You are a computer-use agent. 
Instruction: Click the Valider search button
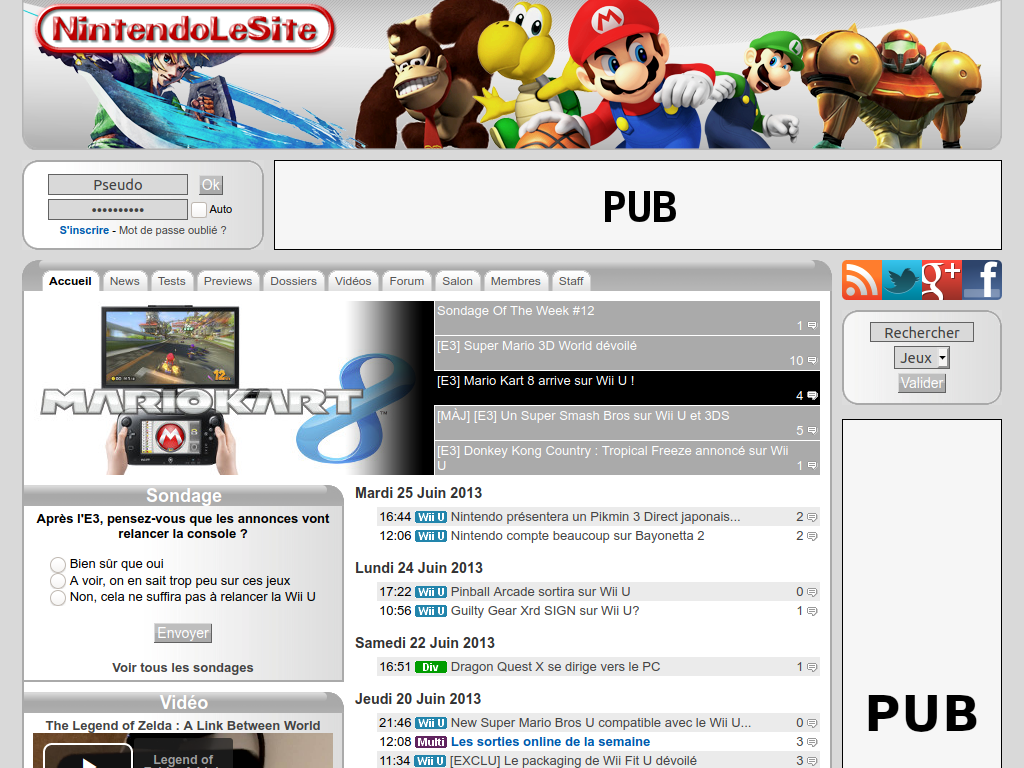[x=921, y=383]
